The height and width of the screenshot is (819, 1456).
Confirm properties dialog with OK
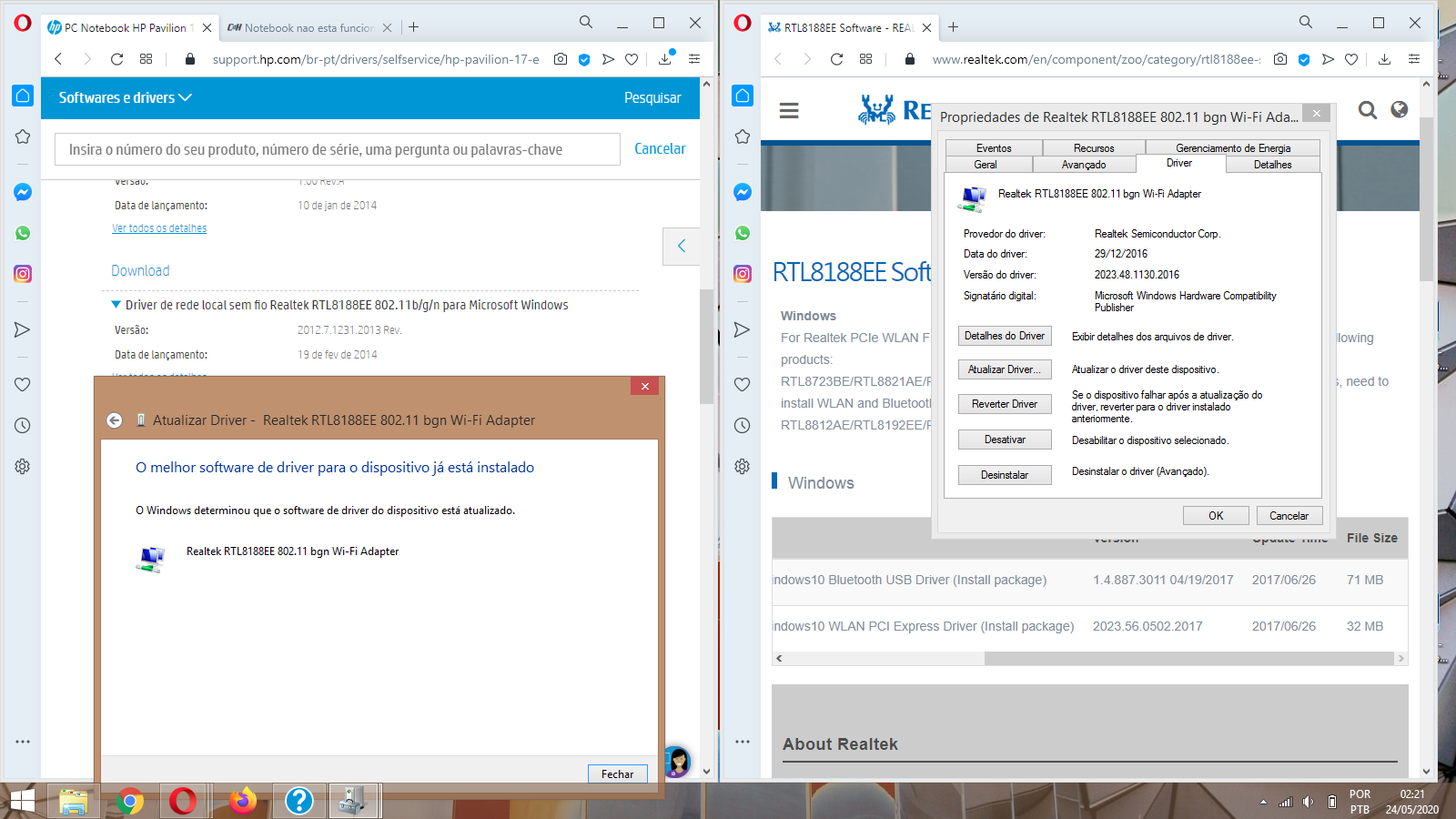point(1216,516)
